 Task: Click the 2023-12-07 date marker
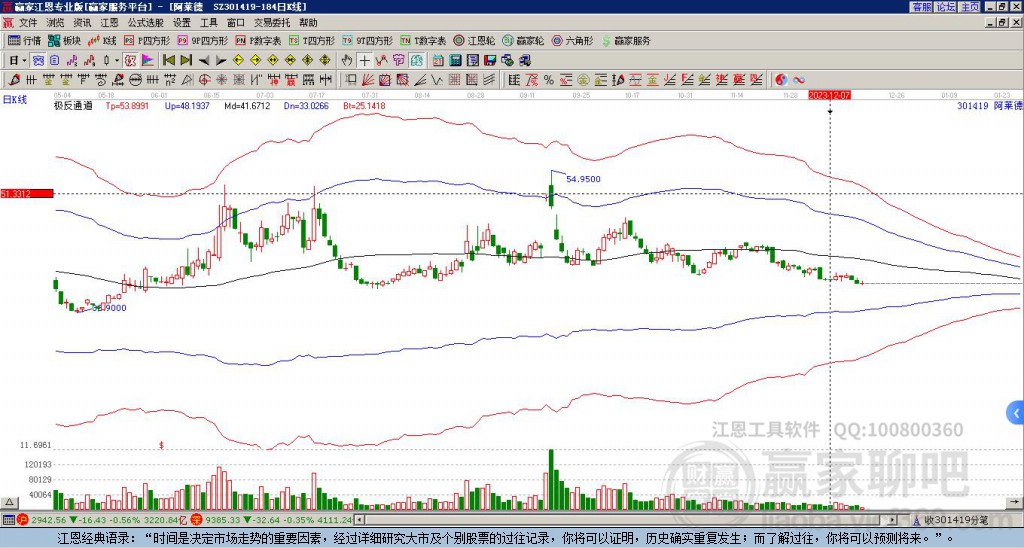829,95
